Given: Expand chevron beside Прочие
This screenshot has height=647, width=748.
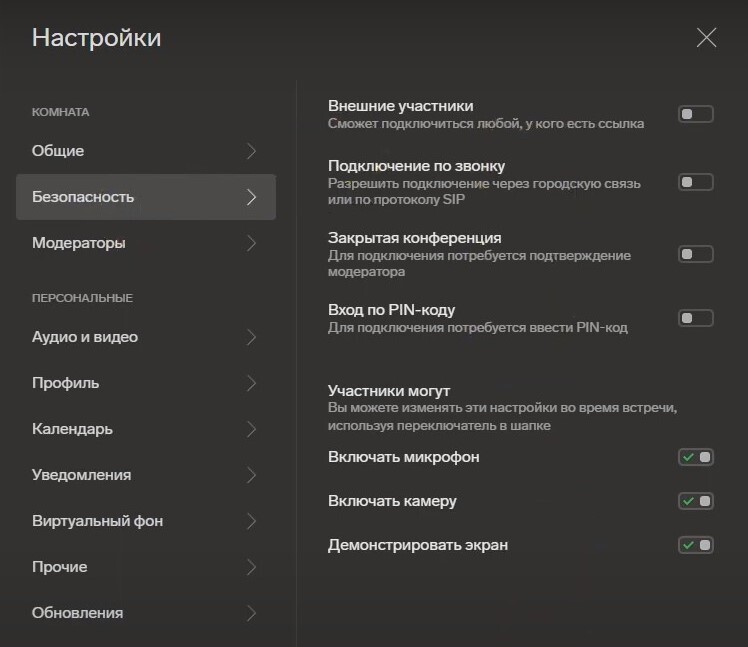Looking at the screenshot, I should (251, 567).
